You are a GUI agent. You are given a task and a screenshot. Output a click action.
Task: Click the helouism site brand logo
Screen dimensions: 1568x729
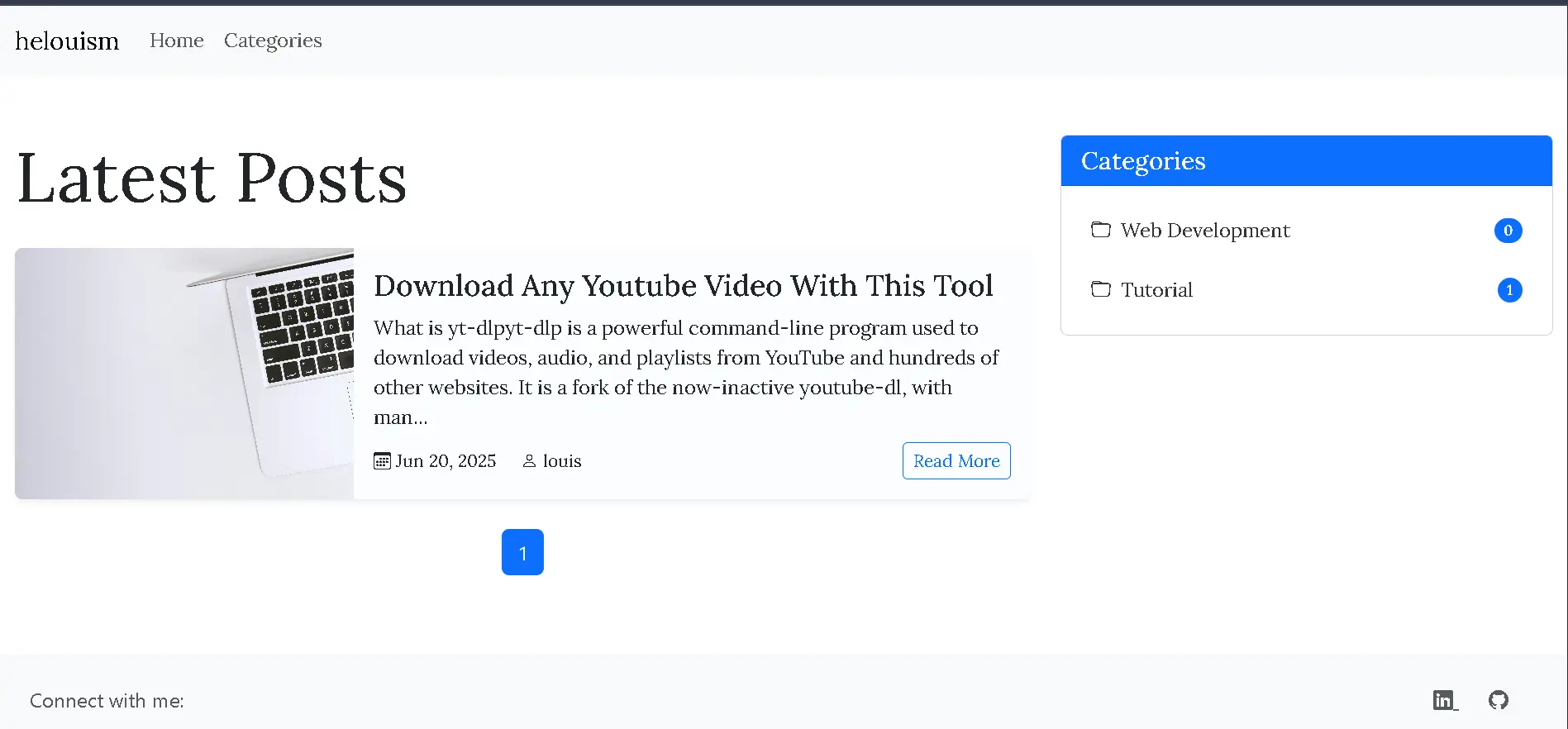pyautogui.click(x=67, y=40)
